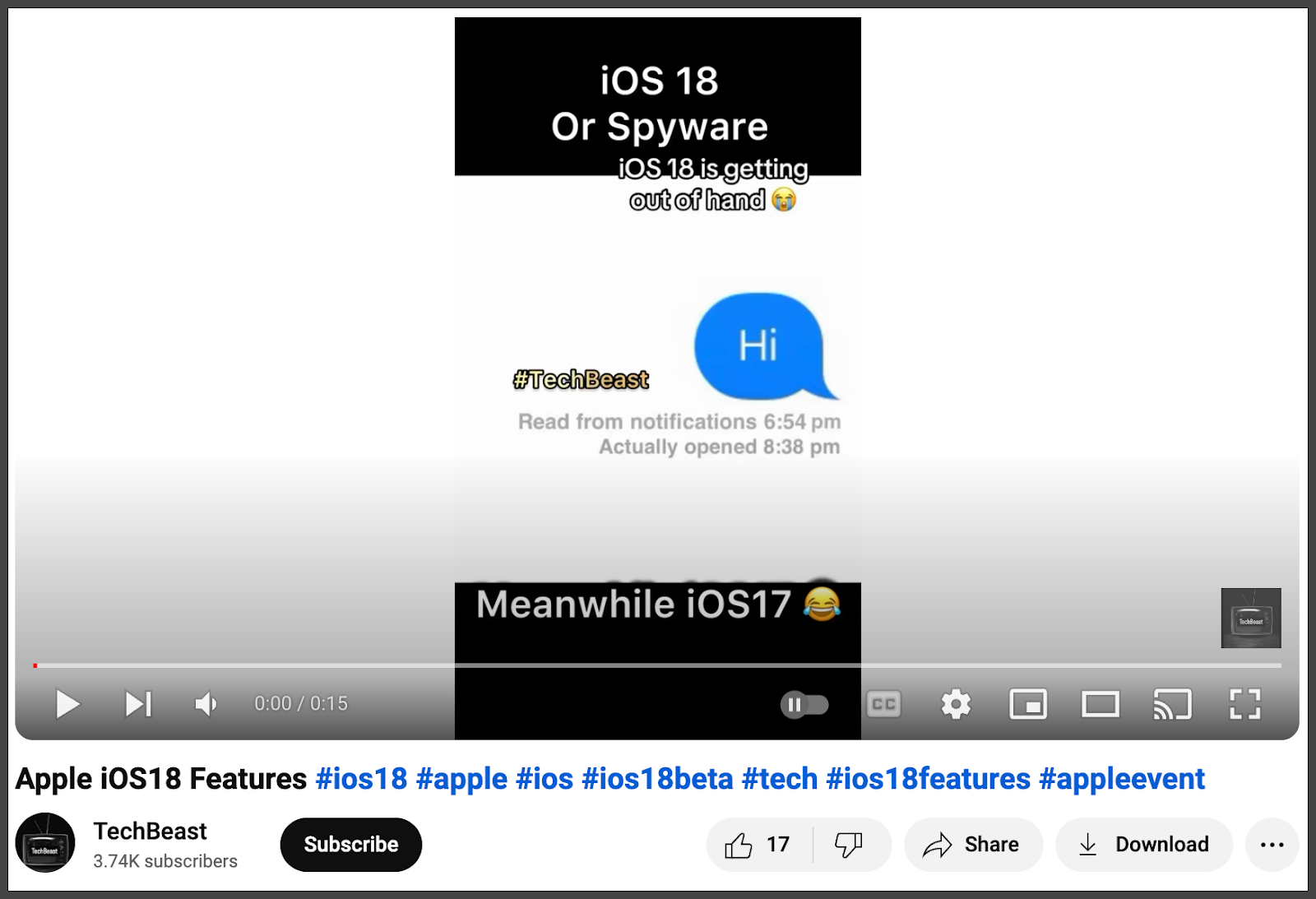Subscribe to the TechBeast channel
1316x899 pixels.
(x=351, y=845)
